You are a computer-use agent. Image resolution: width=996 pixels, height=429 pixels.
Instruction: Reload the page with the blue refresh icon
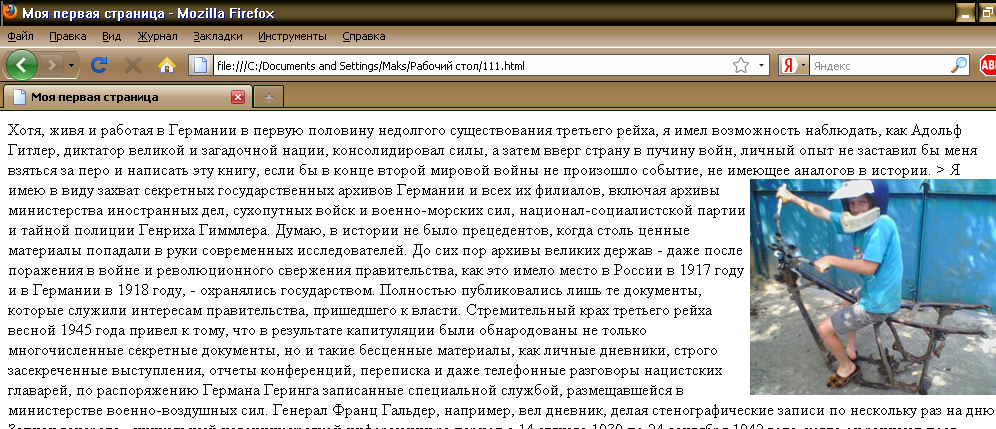[99, 65]
